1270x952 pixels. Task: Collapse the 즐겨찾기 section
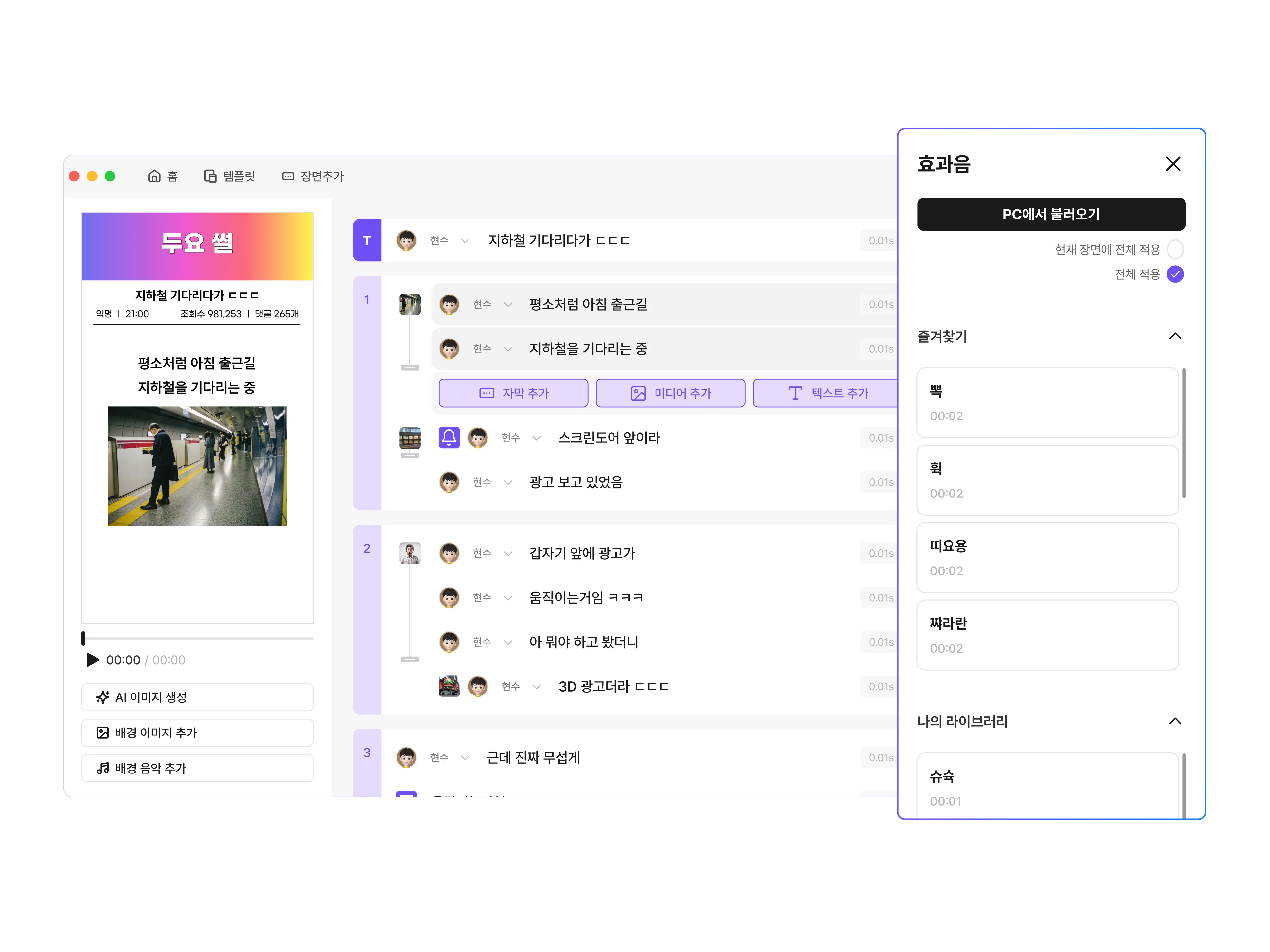coord(1175,336)
